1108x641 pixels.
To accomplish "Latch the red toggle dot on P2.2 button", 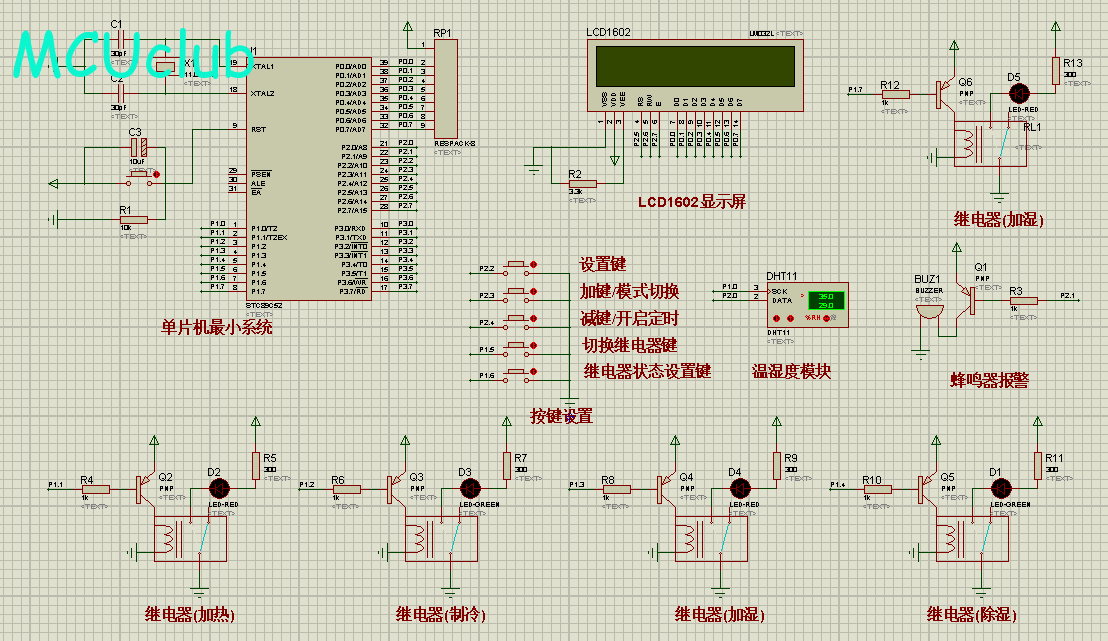I will 535,265.
